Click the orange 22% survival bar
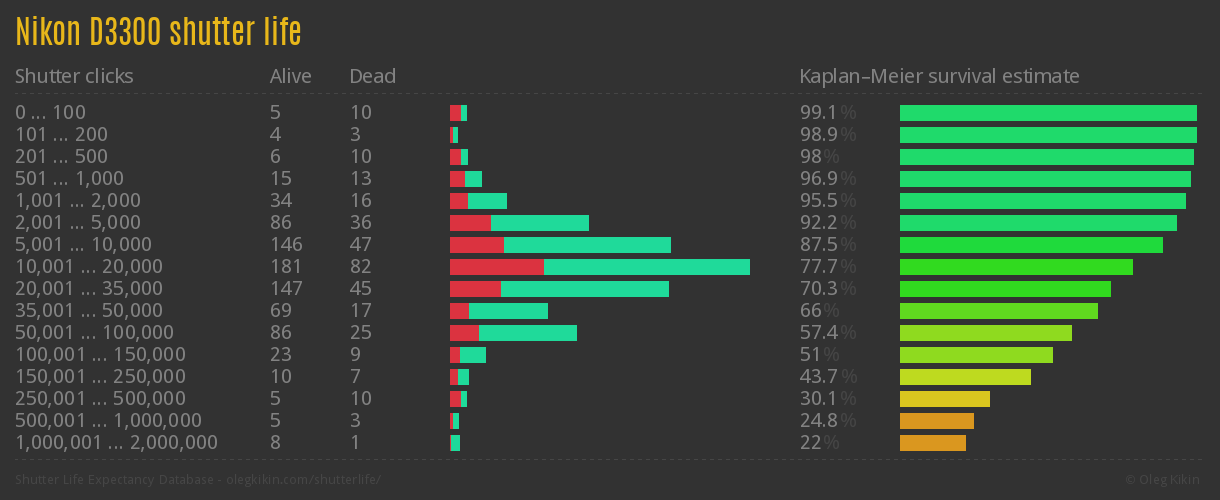The height and width of the screenshot is (500, 1220). [x=933, y=443]
